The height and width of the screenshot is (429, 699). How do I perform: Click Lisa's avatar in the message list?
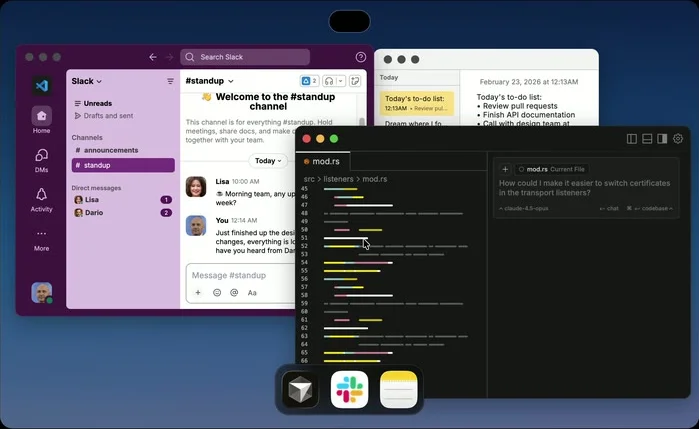point(196,187)
